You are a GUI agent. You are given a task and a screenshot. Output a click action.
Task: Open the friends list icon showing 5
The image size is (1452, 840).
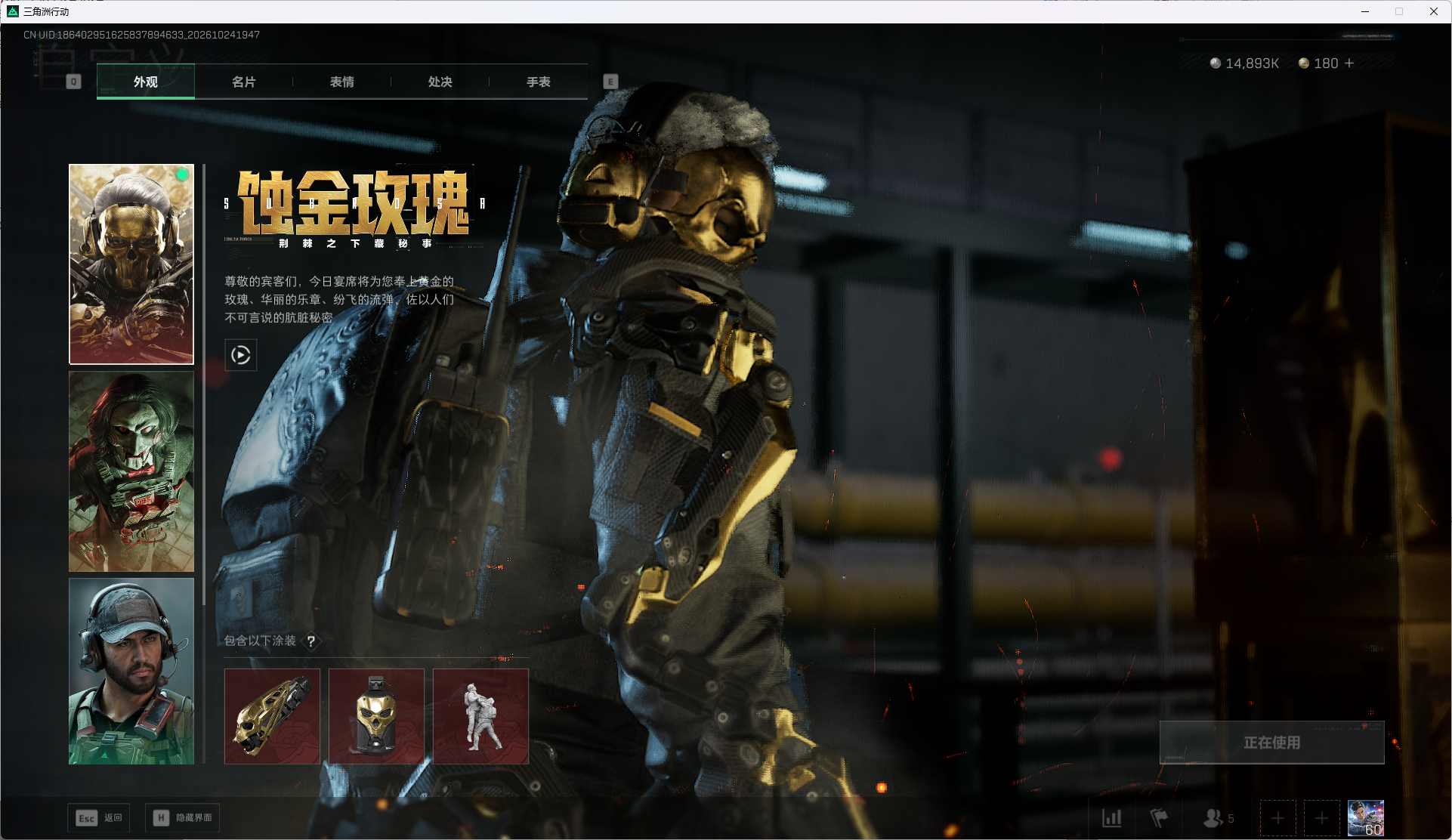click(1218, 818)
